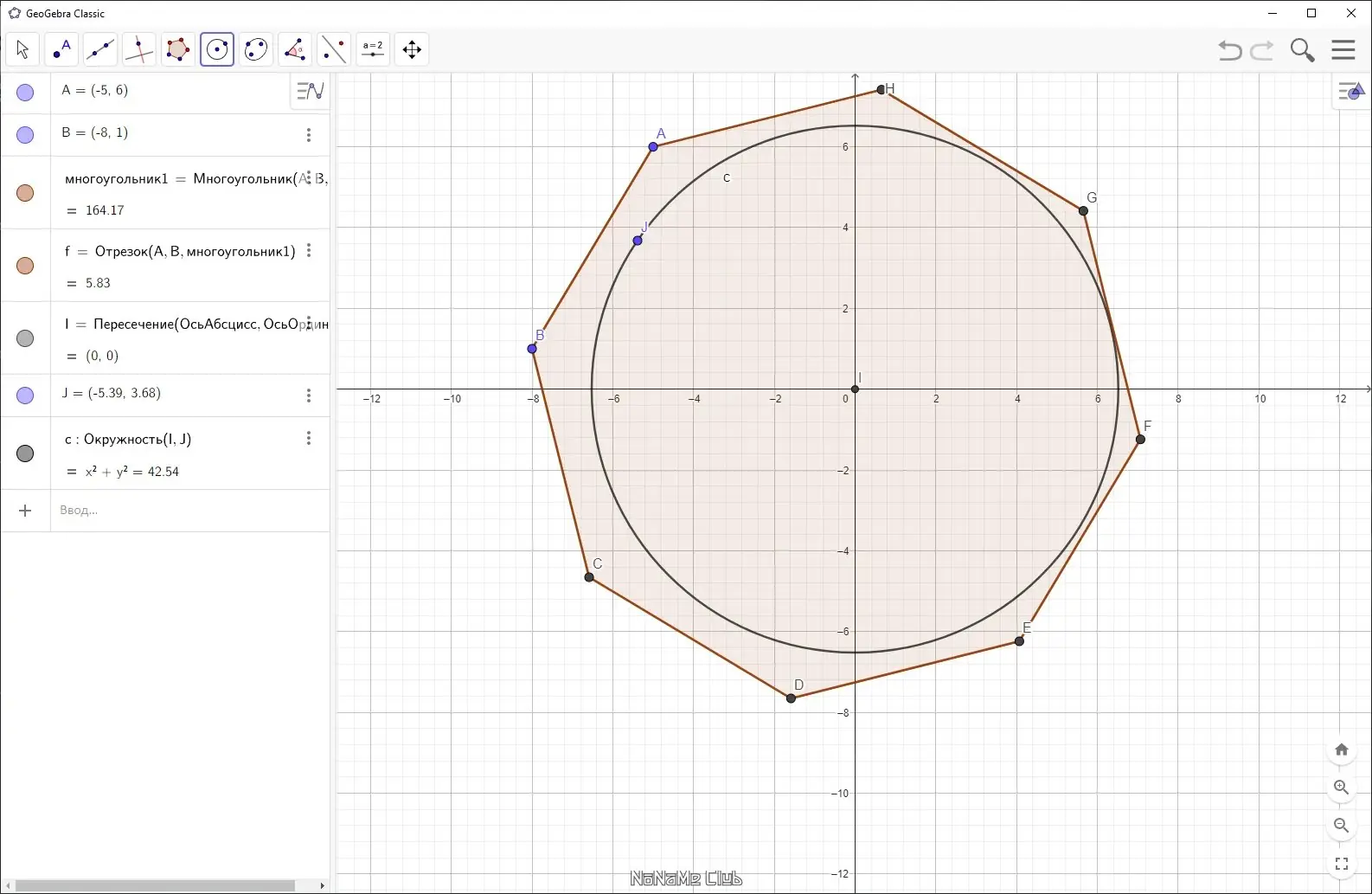The width and height of the screenshot is (1372, 894).
Task: Select the Отрезок(A, B, многоугольник1) definition
Action: click(180, 252)
